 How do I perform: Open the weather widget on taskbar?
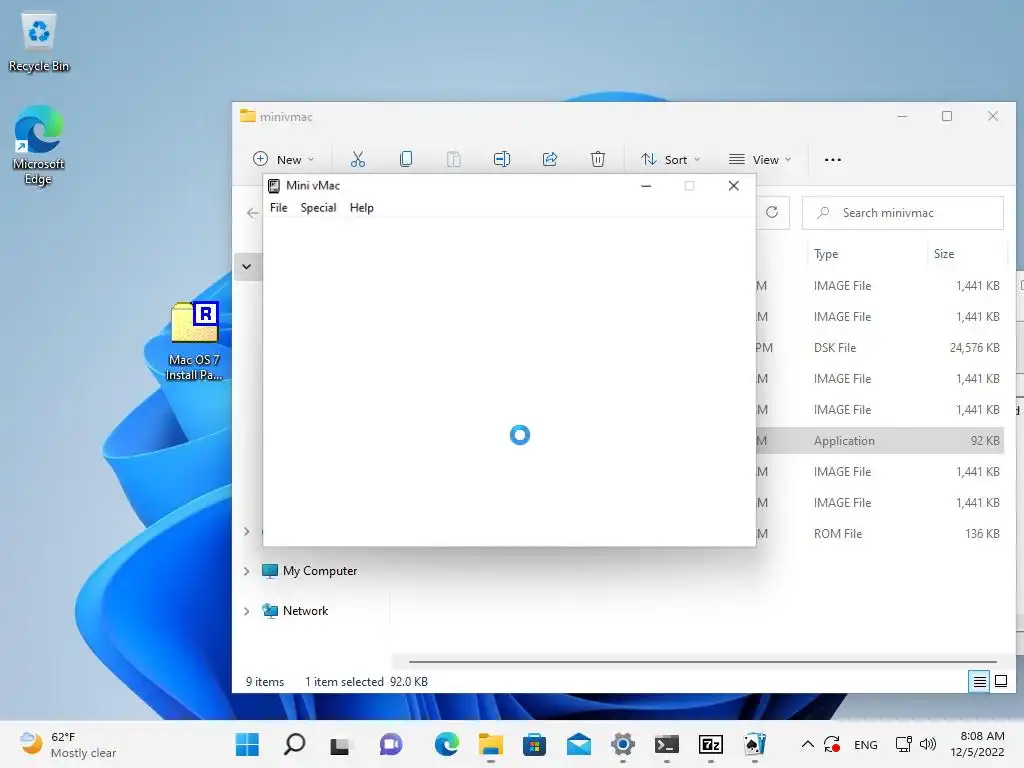click(67, 744)
